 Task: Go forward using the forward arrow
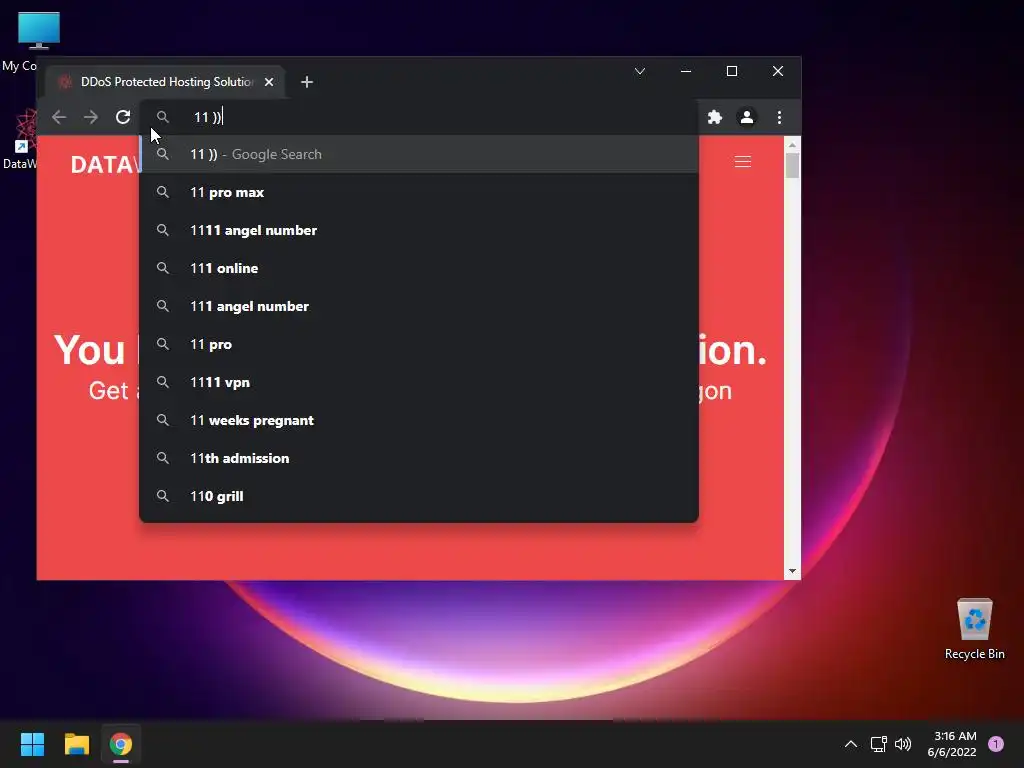click(91, 117)
